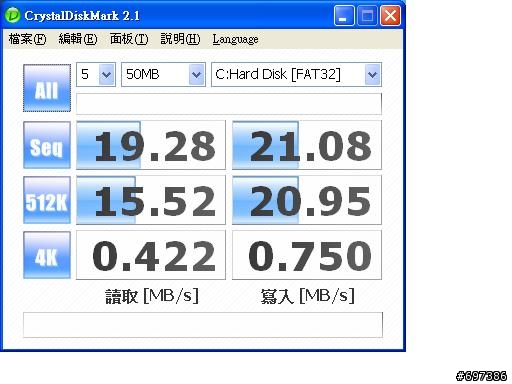Viewport: 512px width, 384px height.
Task: Click the 寫入 [MB/s] column label
Action: pos(307,296)
